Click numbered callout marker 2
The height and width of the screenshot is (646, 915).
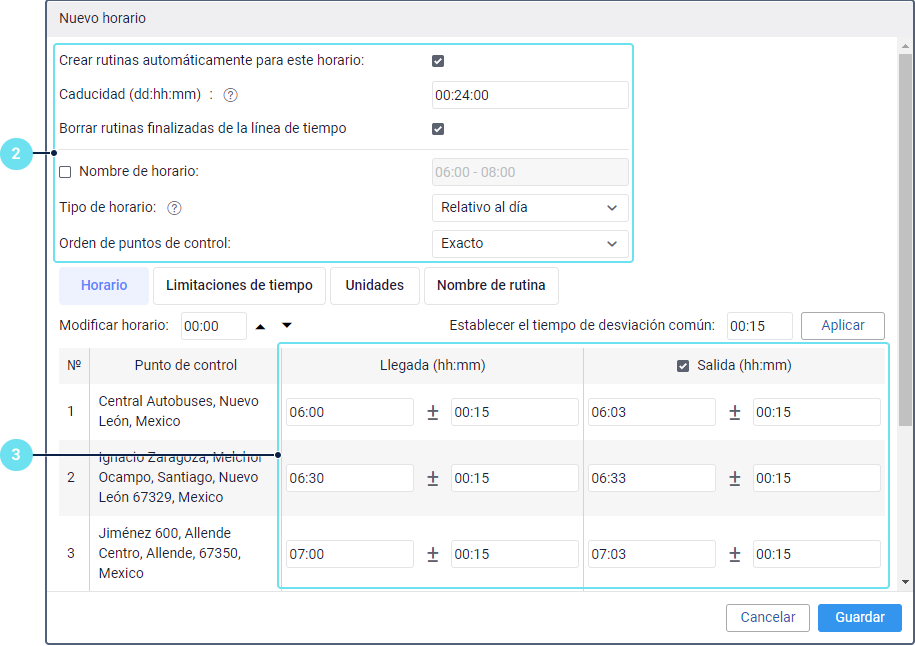coord(15,154)
